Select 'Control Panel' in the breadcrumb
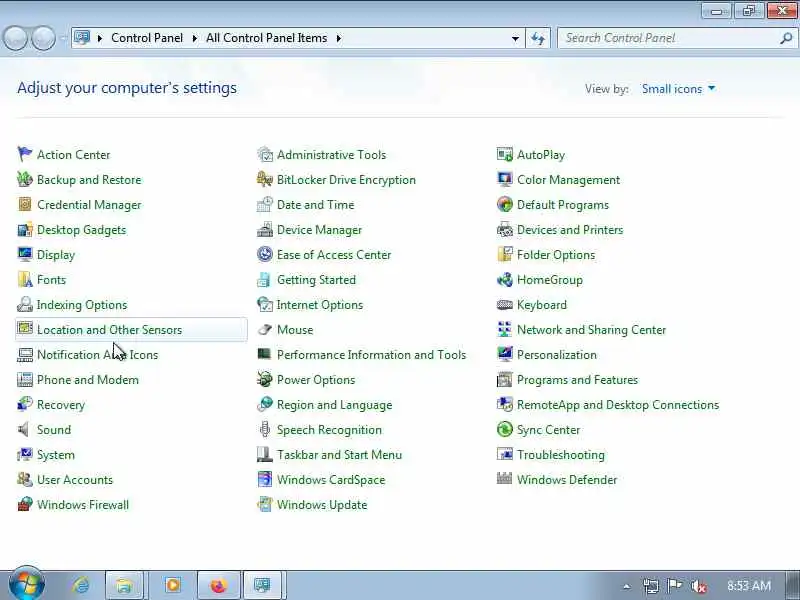This screenshot has height=600, width=800. point(147,38)
